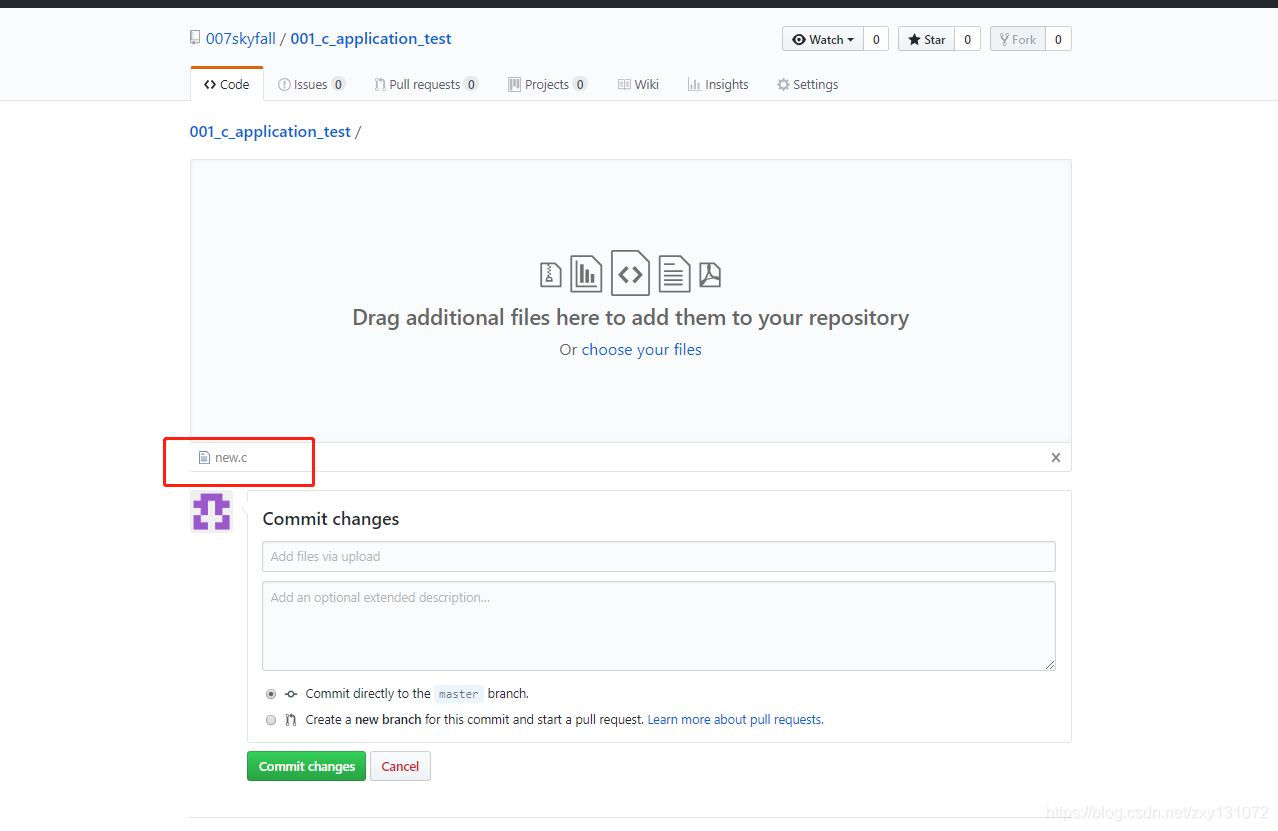Click the pull request icon beside new branch

(x=291, y=719)
